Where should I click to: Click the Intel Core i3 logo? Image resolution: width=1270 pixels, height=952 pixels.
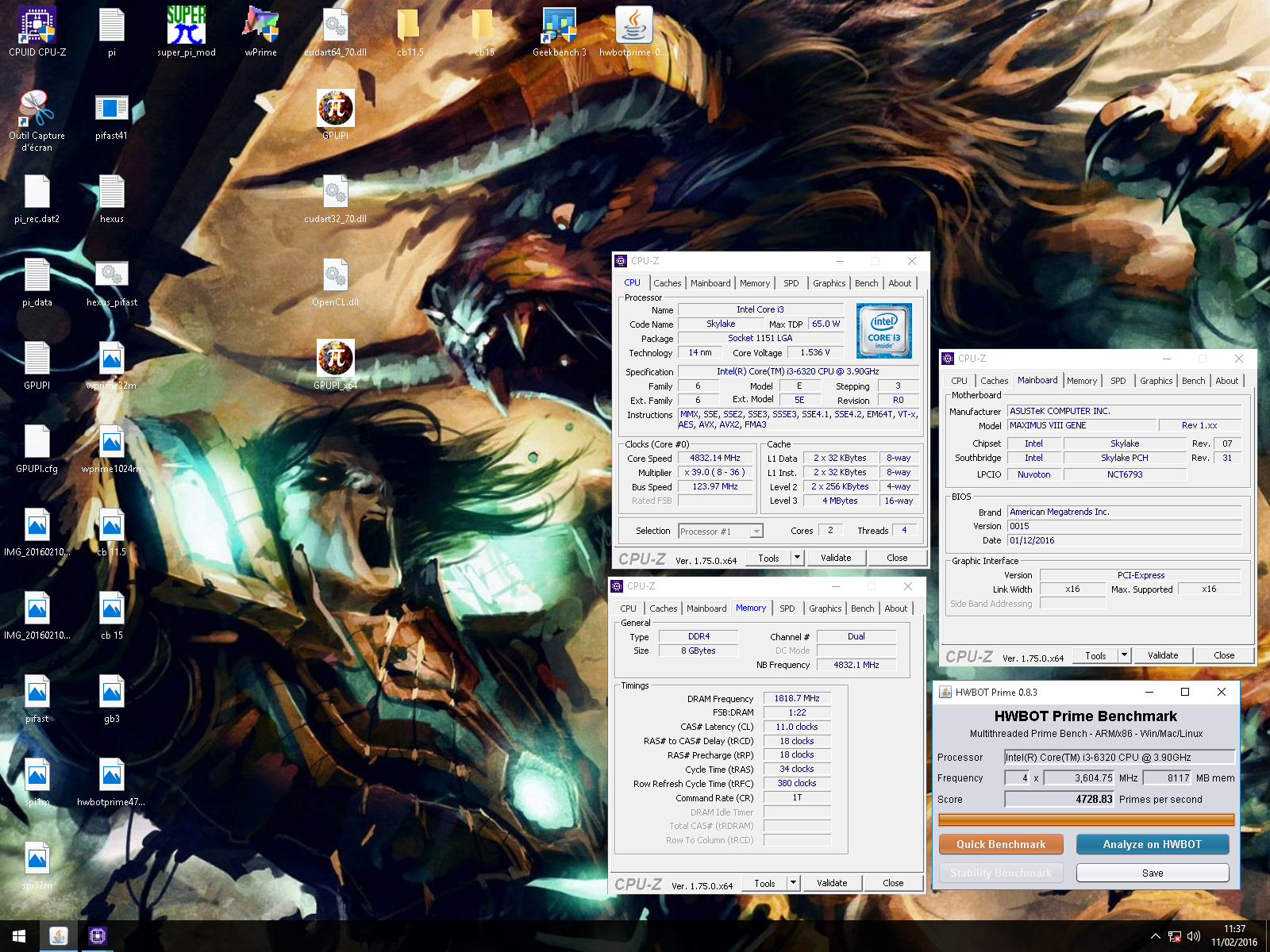(x=883, y=331)
